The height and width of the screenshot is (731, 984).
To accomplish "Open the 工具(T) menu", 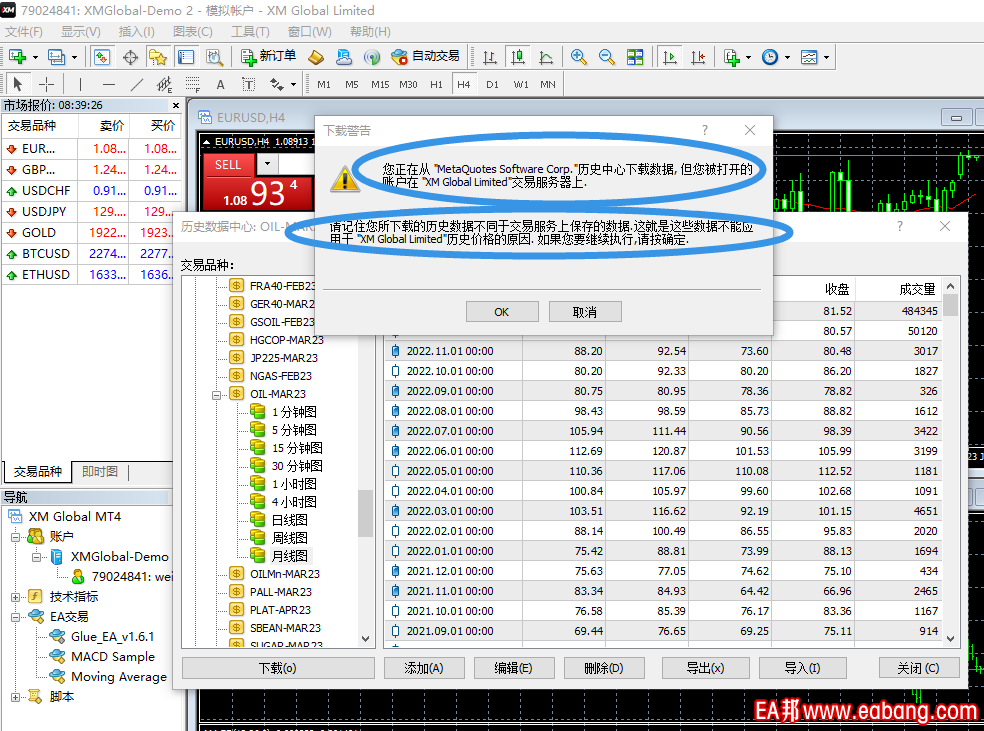I will click(250, 31).
